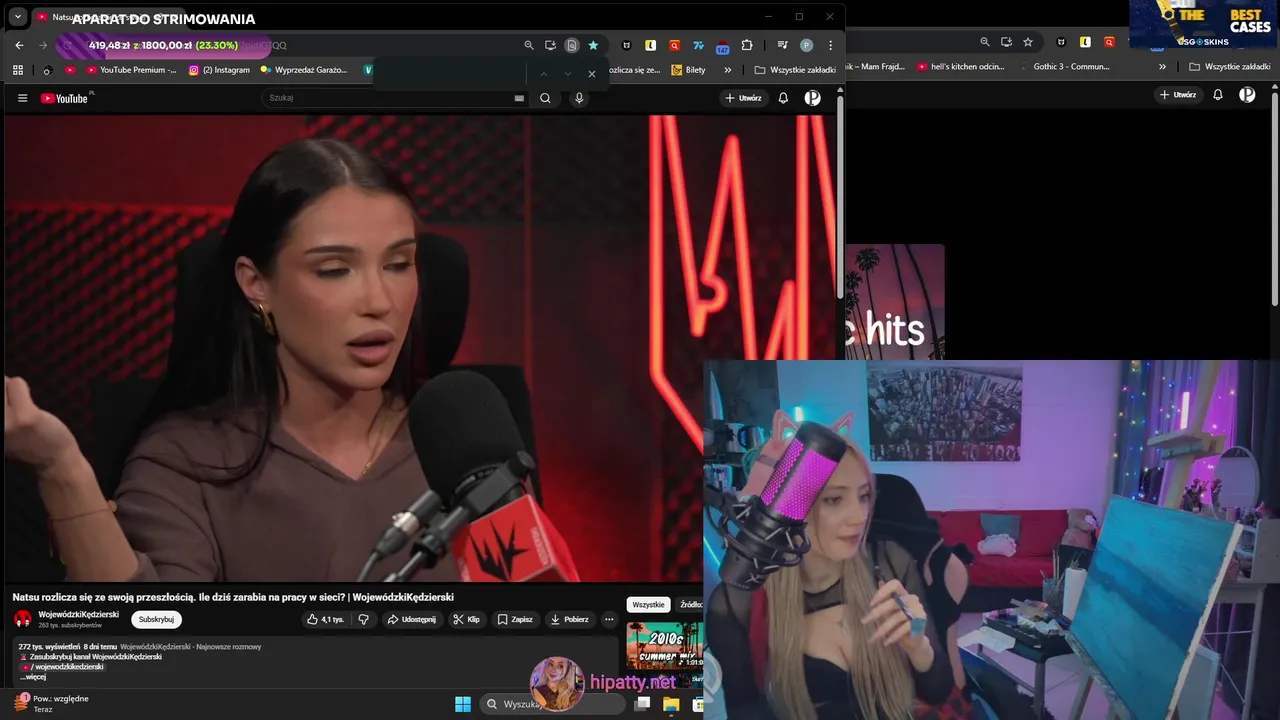Open the Utwórz create button in back window
This screenshot has height=720, width=1280.
(x=1178, y=95)
